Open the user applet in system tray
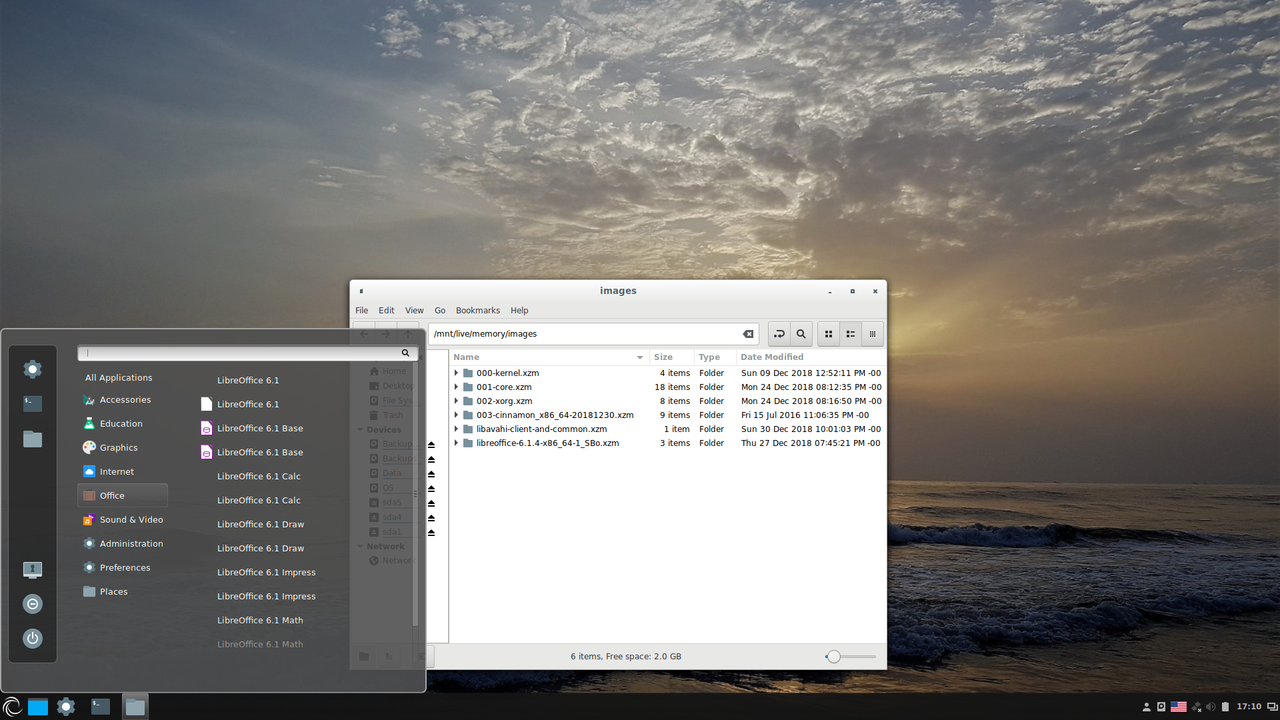 [x=1146, y=707]
